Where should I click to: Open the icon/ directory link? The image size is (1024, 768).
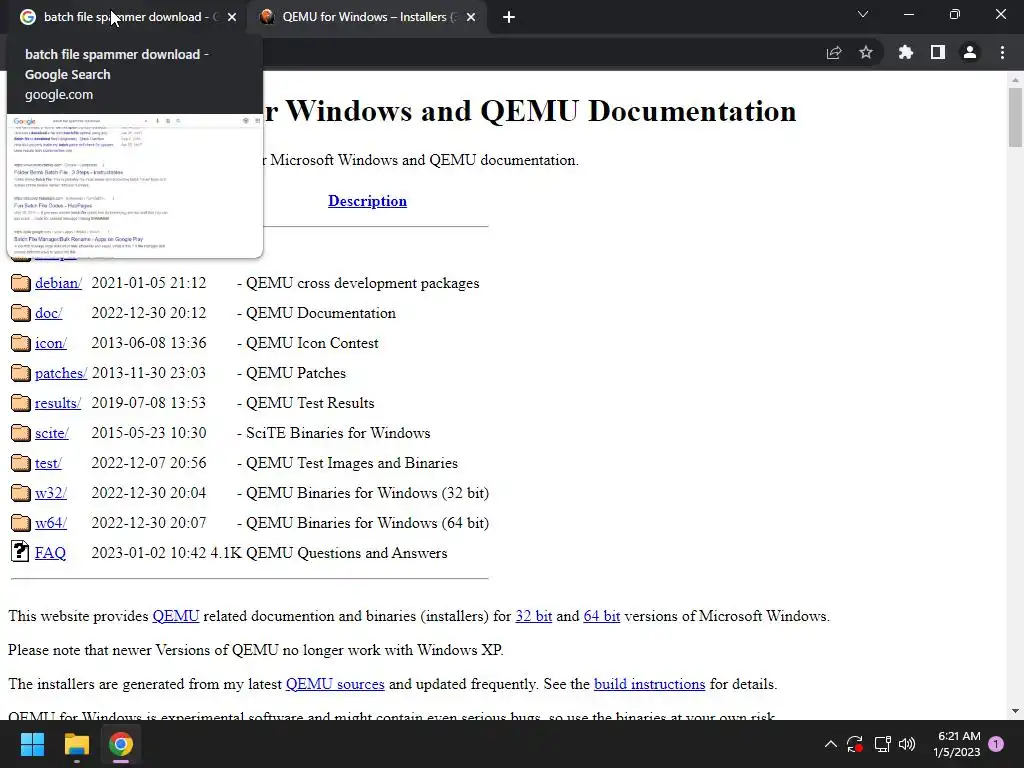click(50, 344)
